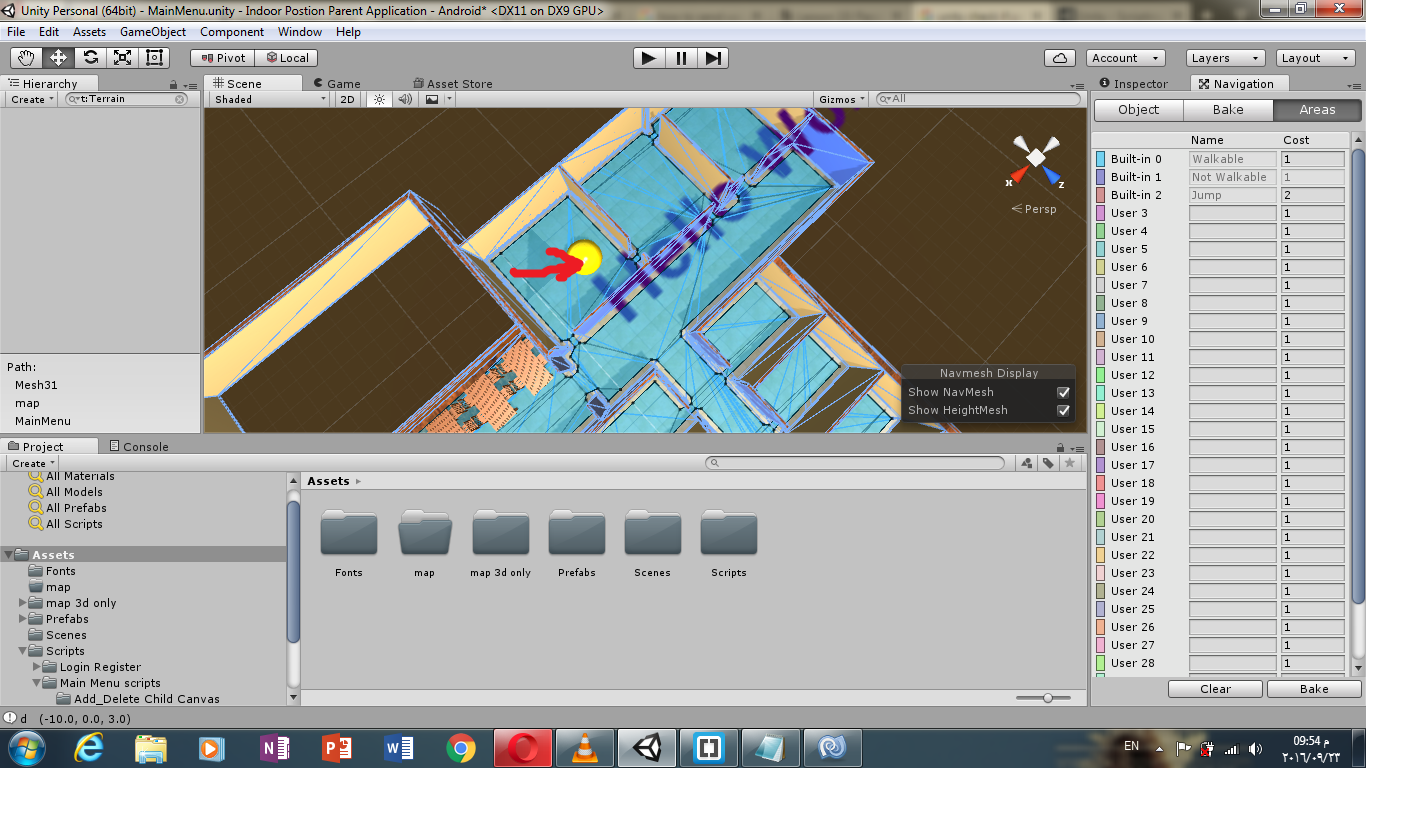Toggle 2D scene view mode
The width and height of the screenshot is (1416, 840).
point(347,99)
